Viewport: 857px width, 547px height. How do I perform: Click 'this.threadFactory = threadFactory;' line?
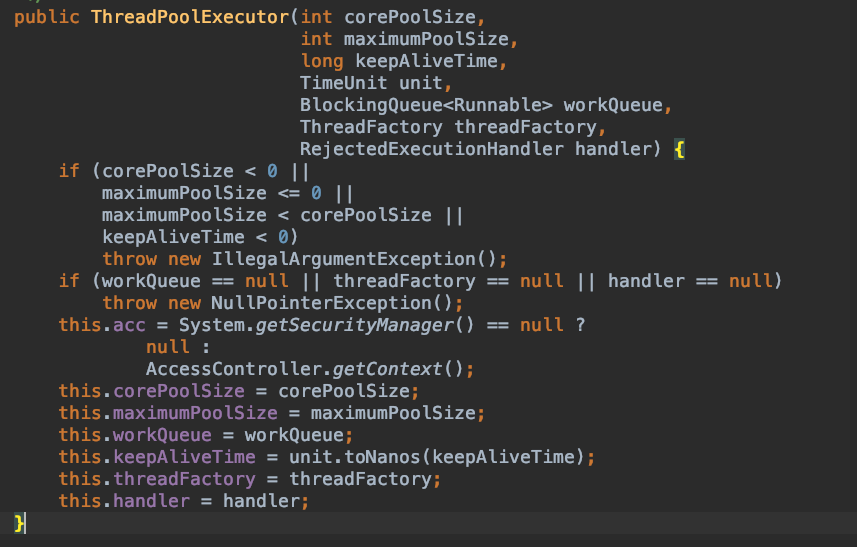tap(250, 479)
